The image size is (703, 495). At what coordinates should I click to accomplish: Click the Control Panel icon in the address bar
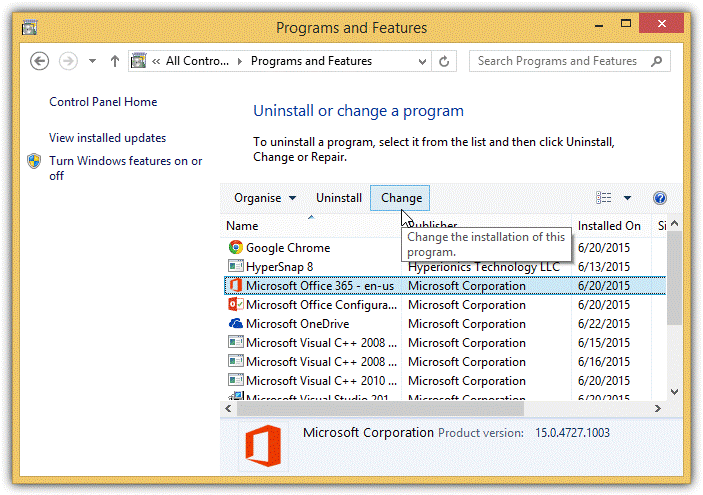139,61
